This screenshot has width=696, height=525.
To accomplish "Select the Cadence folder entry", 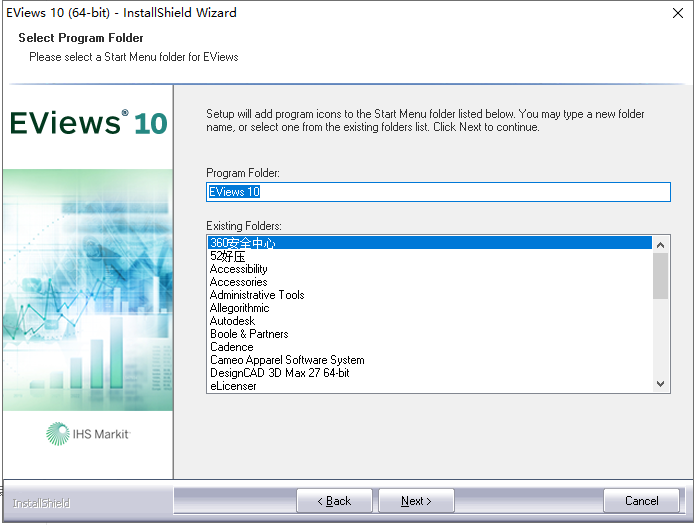I will (232, 347).
